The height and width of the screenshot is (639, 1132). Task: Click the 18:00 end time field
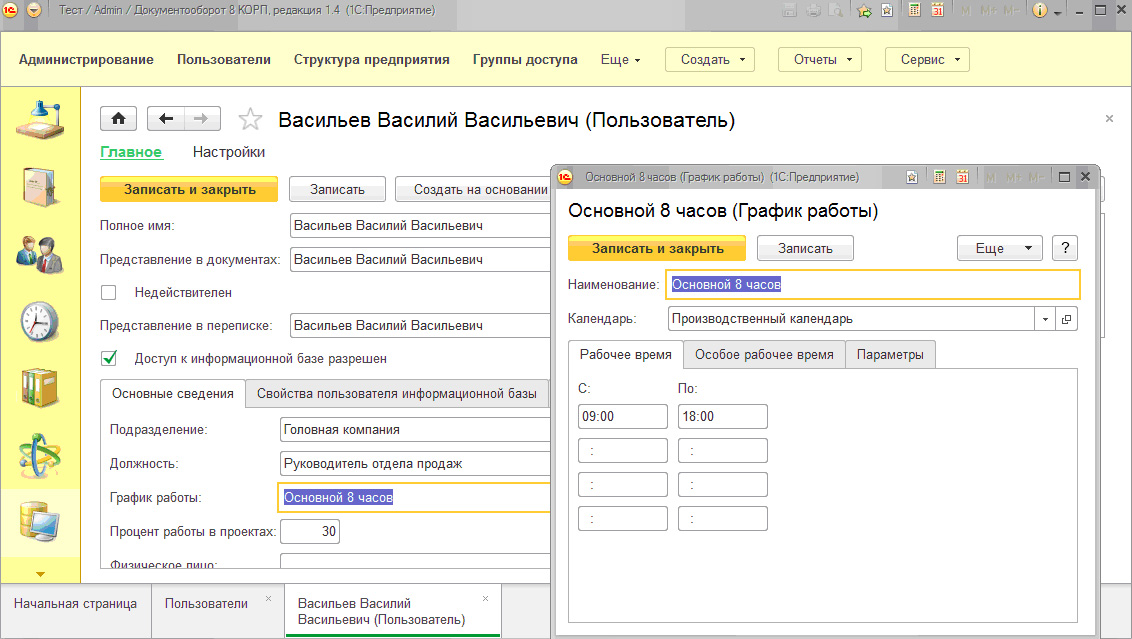click(x=722, y=416)
